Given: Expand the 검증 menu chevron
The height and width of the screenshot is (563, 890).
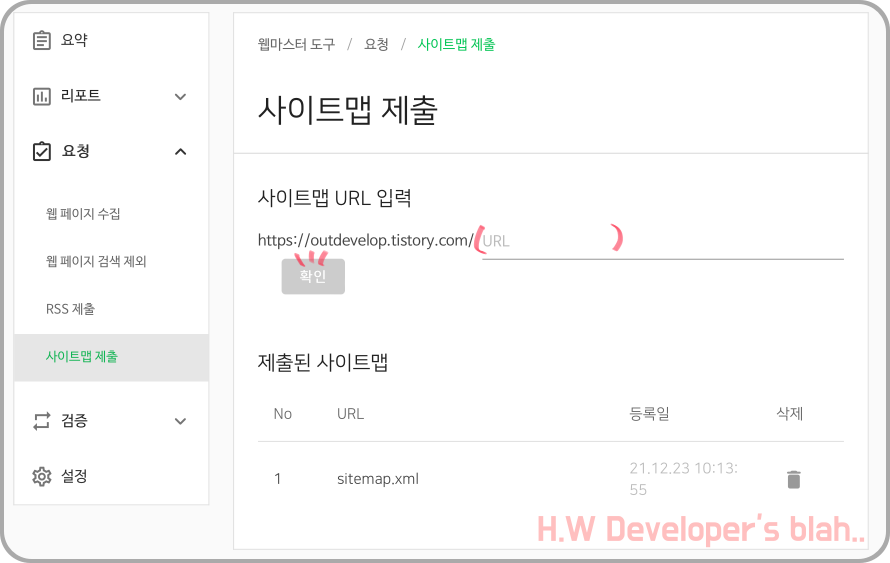Looking at the screenshot, I should click(180, 421).
